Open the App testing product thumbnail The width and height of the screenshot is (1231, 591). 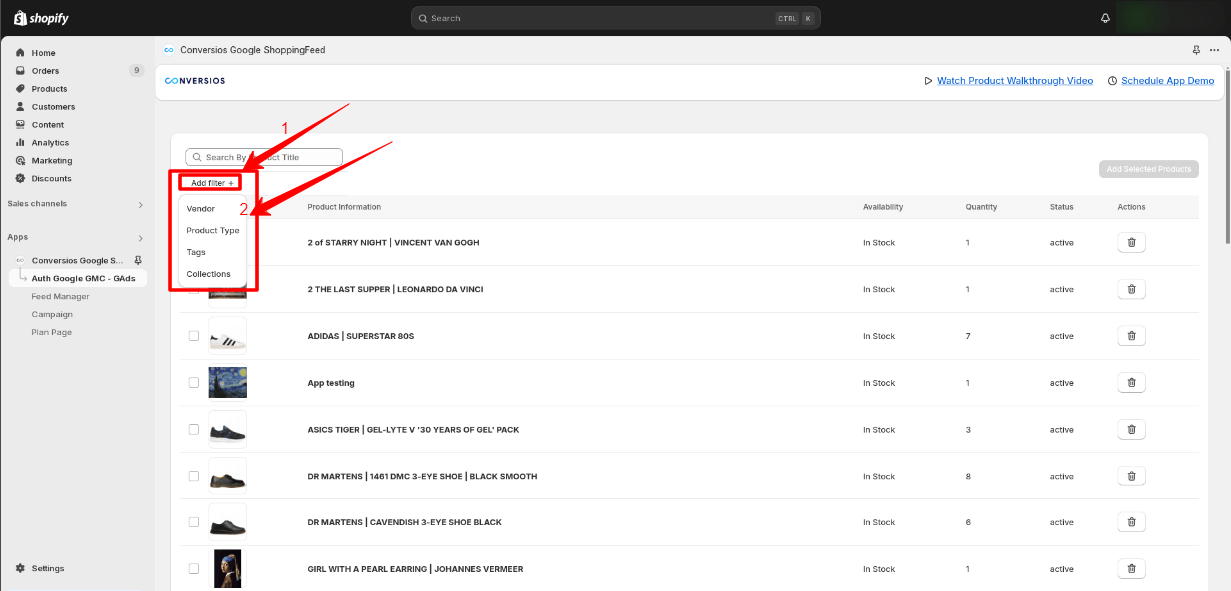[228, 382]
